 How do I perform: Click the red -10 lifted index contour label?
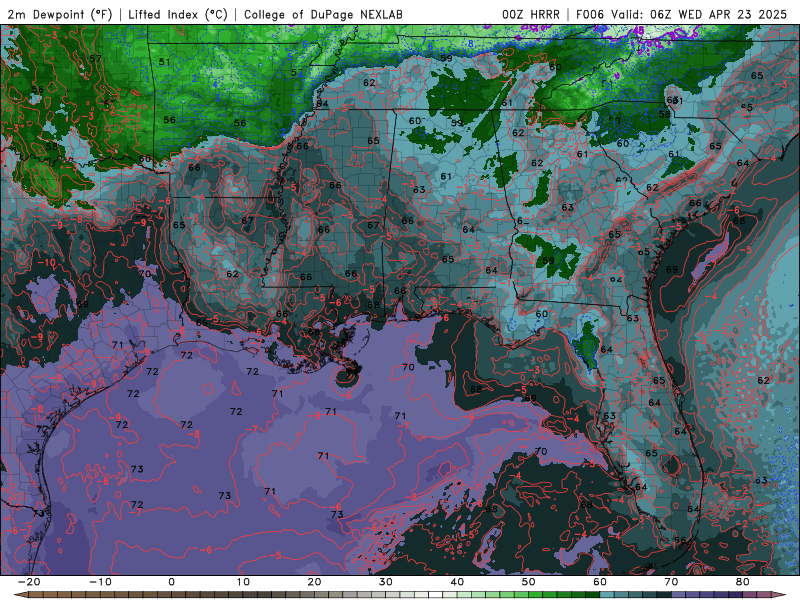(46, 263)
